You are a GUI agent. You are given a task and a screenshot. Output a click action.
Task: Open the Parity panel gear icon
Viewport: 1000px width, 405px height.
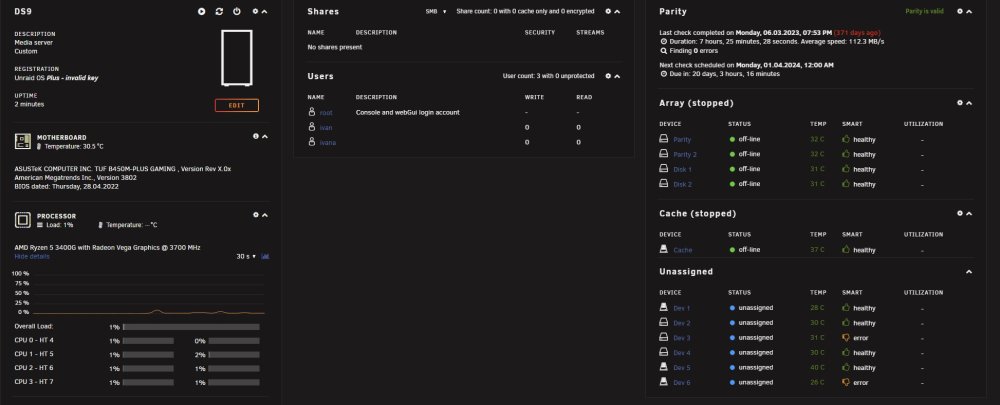tap(960, 11)
